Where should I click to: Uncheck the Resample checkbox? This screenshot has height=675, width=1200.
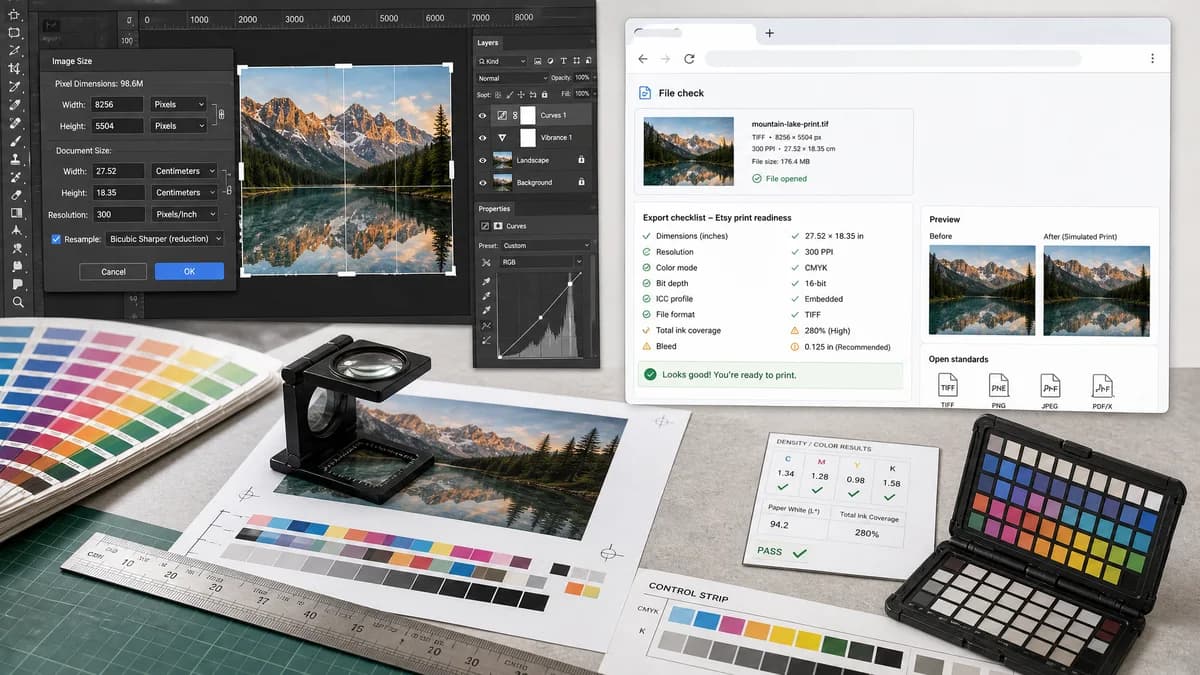56,239
